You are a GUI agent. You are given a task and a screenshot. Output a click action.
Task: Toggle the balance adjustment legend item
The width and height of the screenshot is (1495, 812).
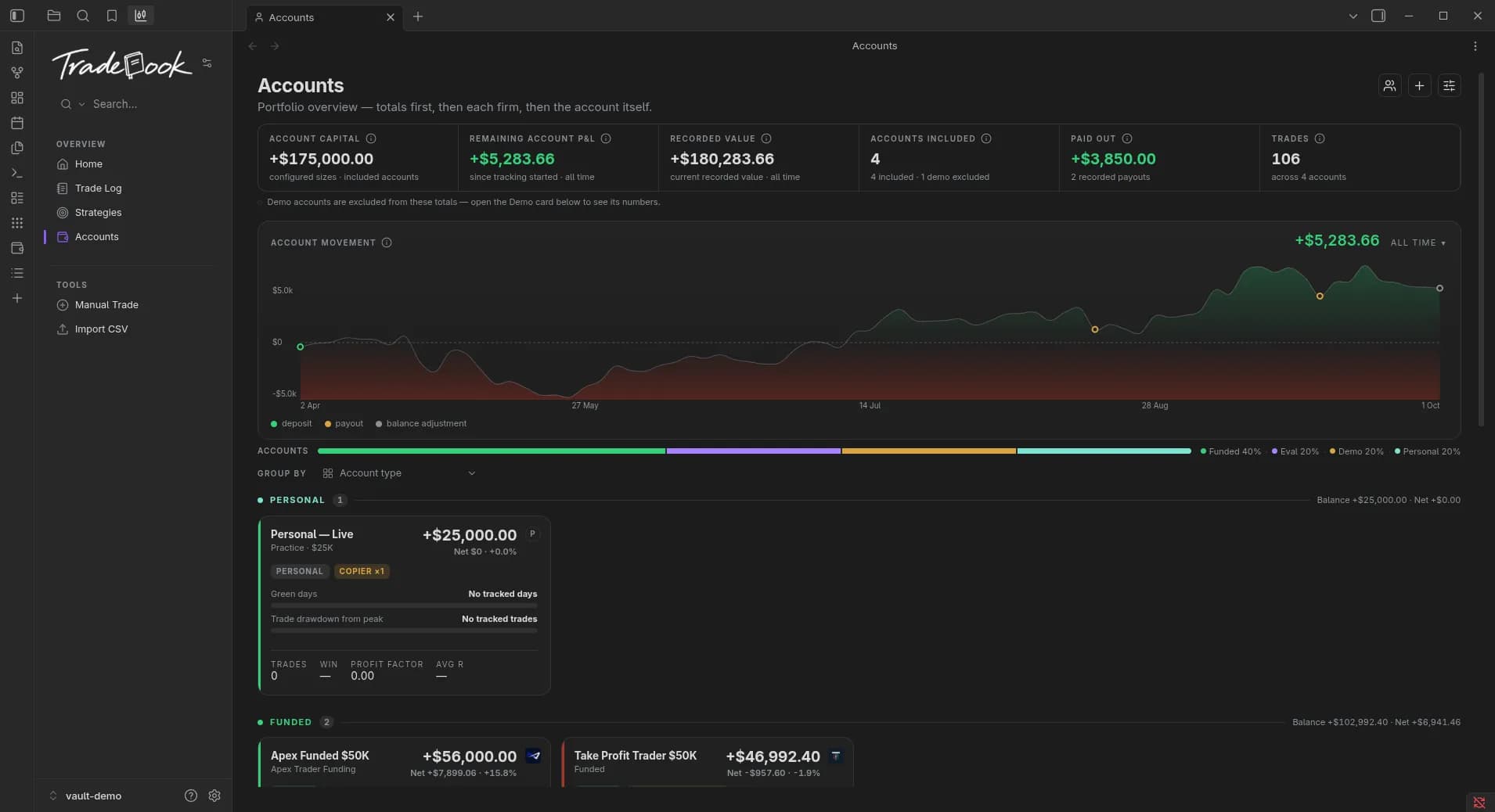[x=421, y=423]
